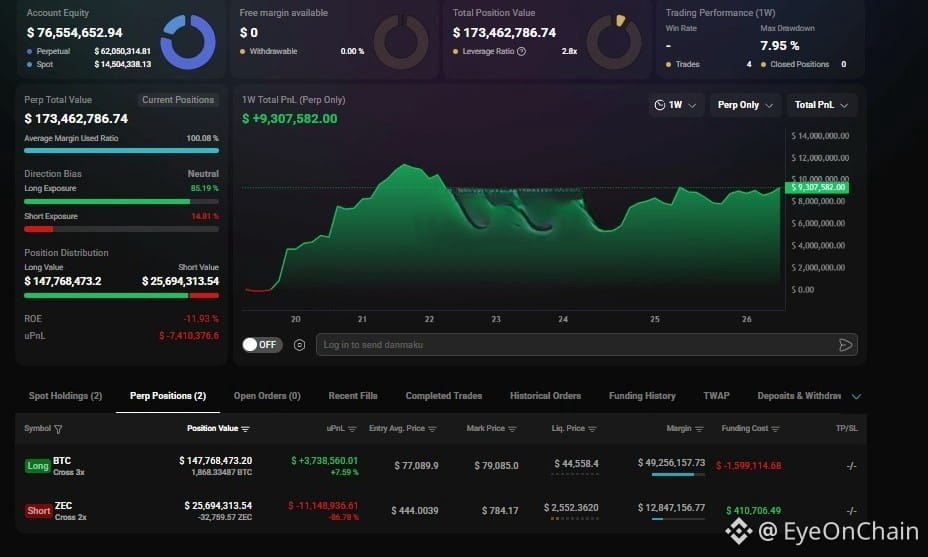The image size is (928, 557).
Task: Click the ZEC margin usage bar
Action: [x=678, y=519]
